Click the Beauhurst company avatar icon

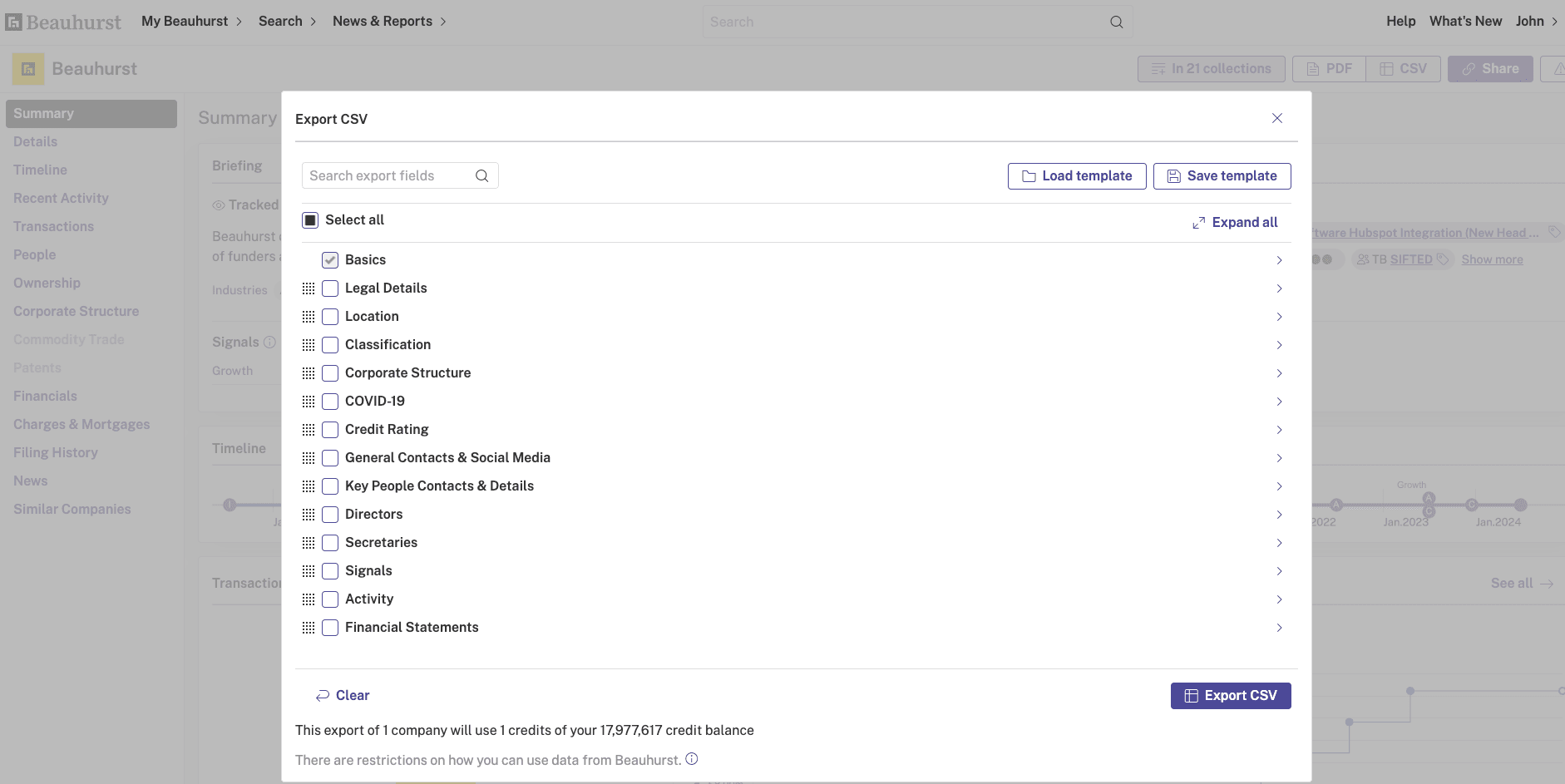(x=28, y=69)
